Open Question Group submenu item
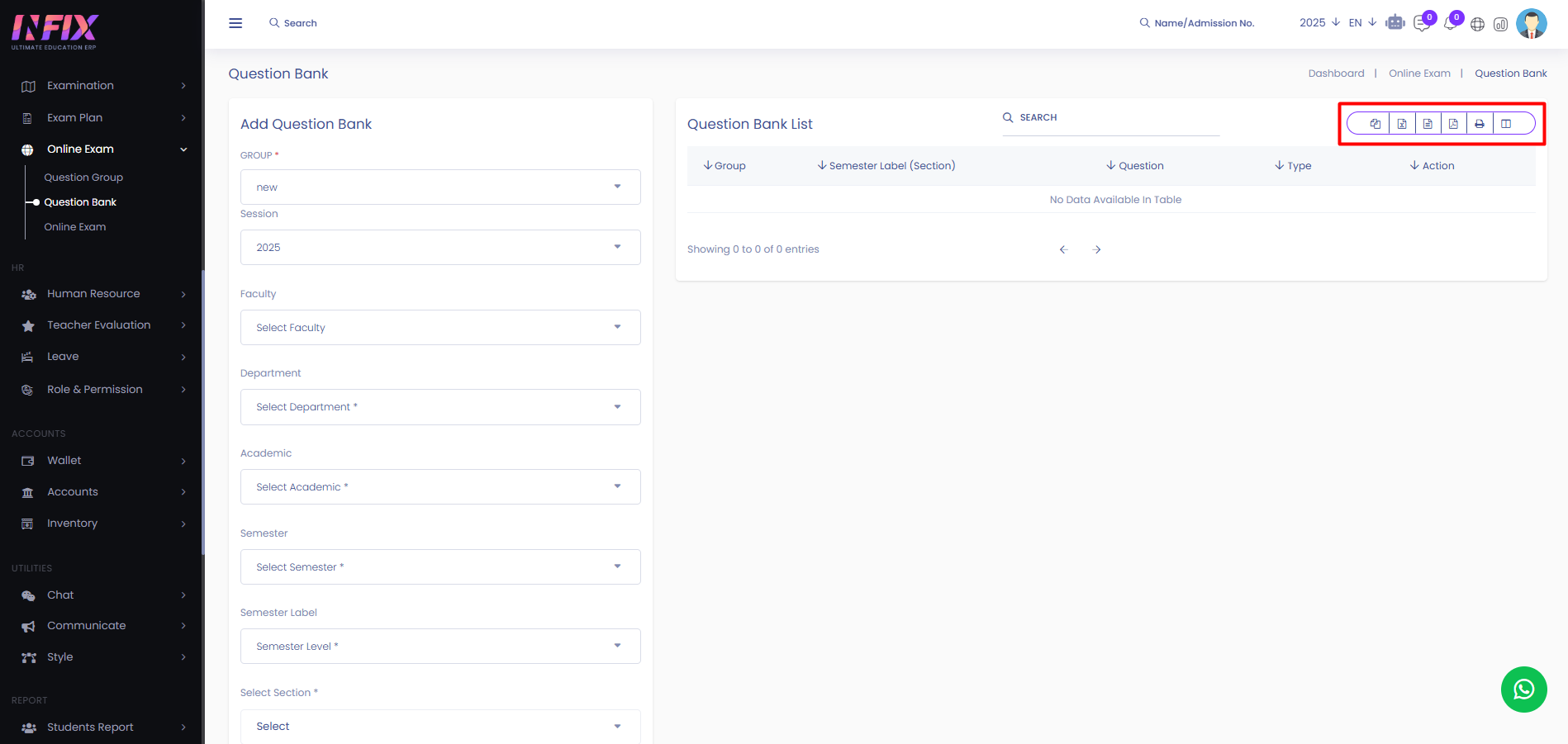 83,178
